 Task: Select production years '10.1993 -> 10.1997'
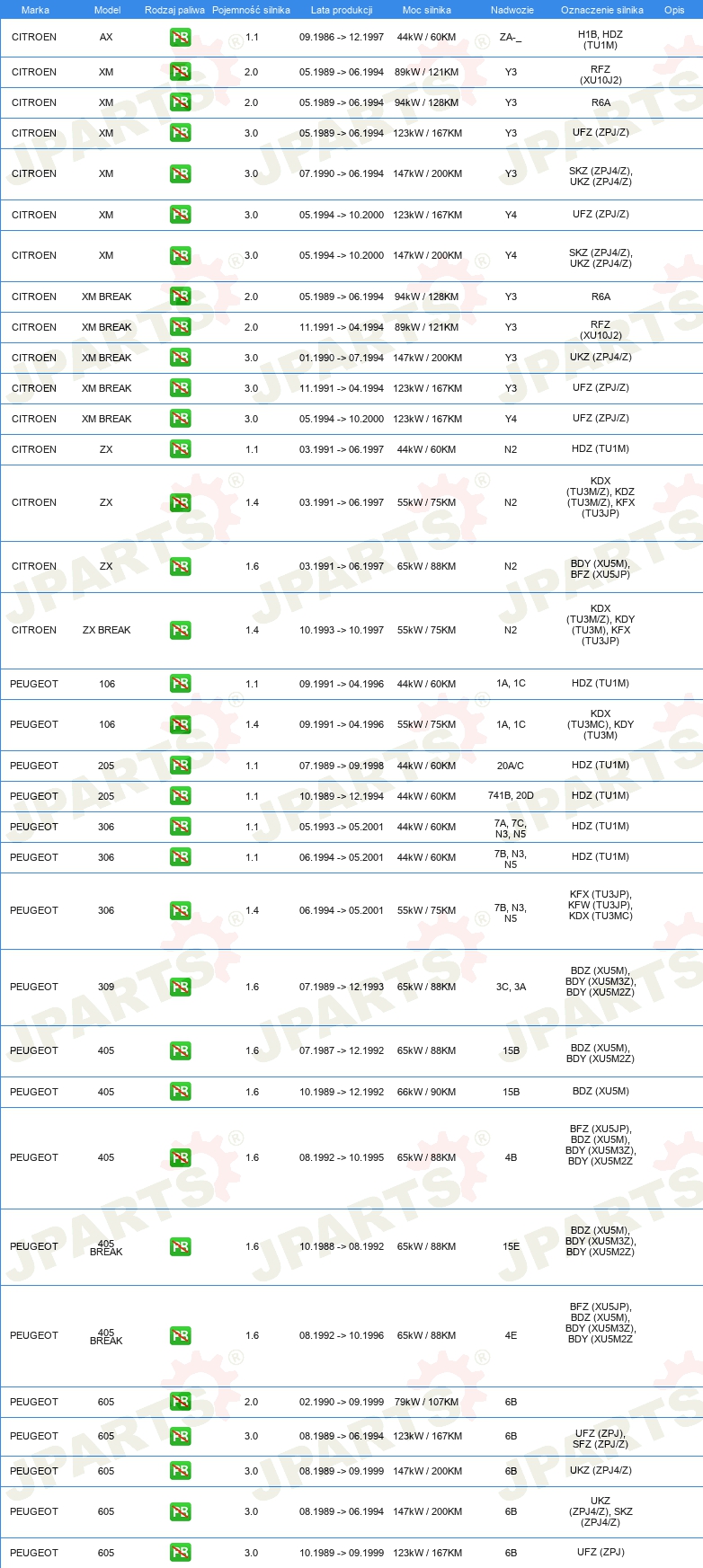click(342, 630)
